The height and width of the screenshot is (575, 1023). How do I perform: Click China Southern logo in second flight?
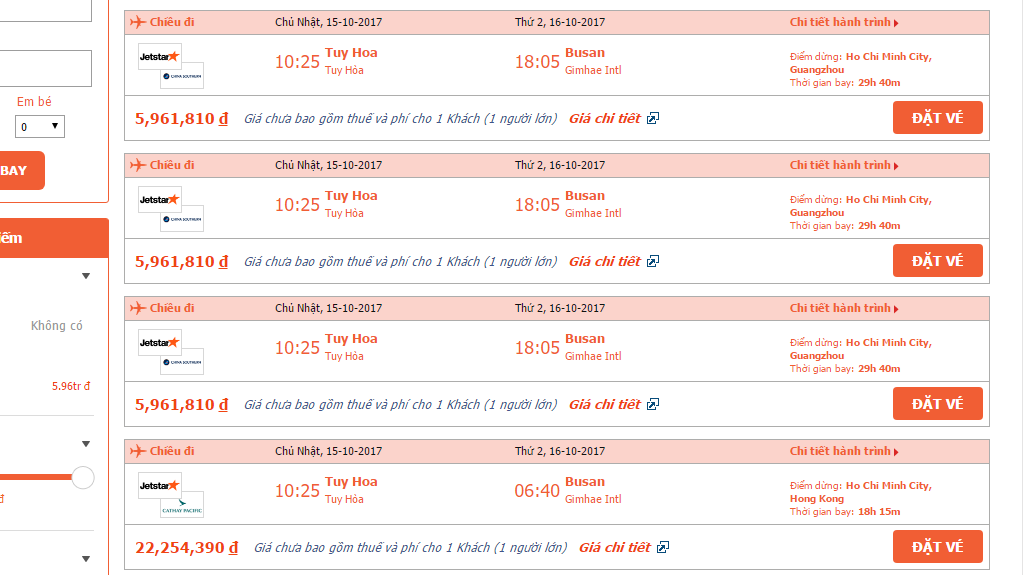pos(182,219)
